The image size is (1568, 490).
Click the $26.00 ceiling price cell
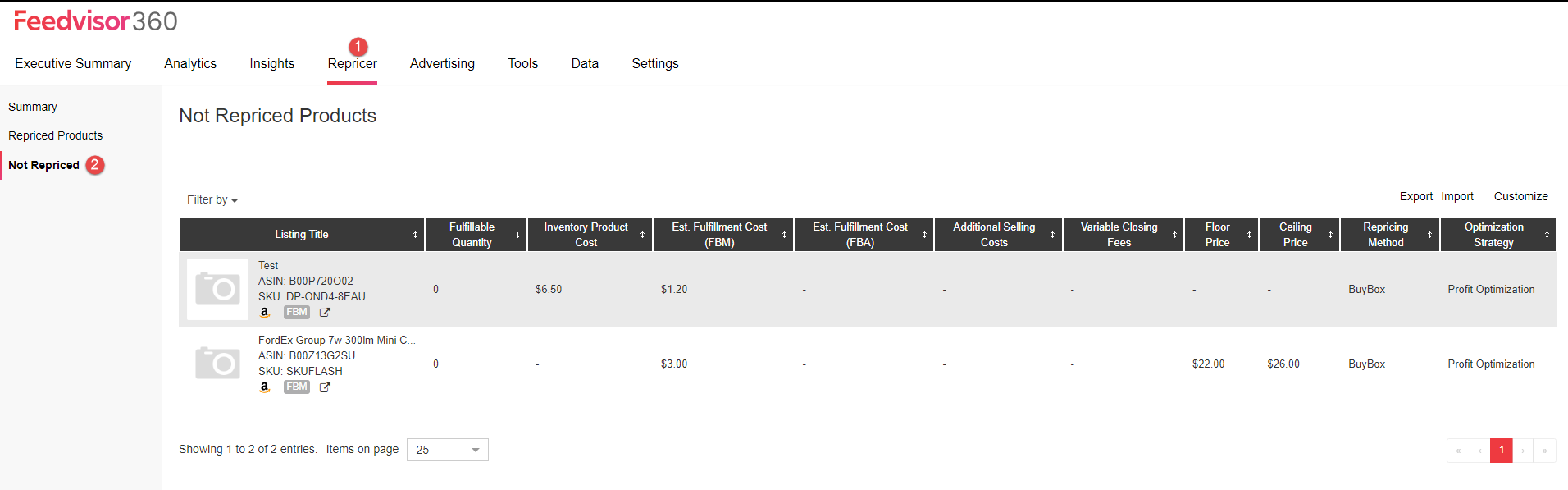click(1283, 364)
